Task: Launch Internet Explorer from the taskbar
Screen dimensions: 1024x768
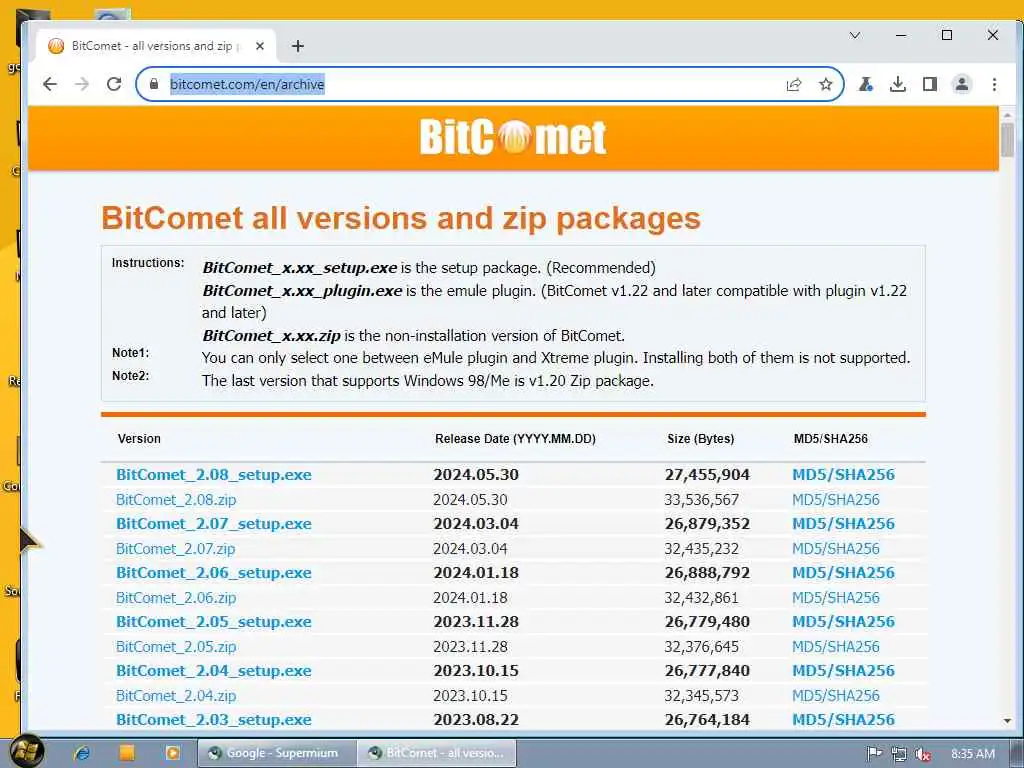Action: [82, 753]
